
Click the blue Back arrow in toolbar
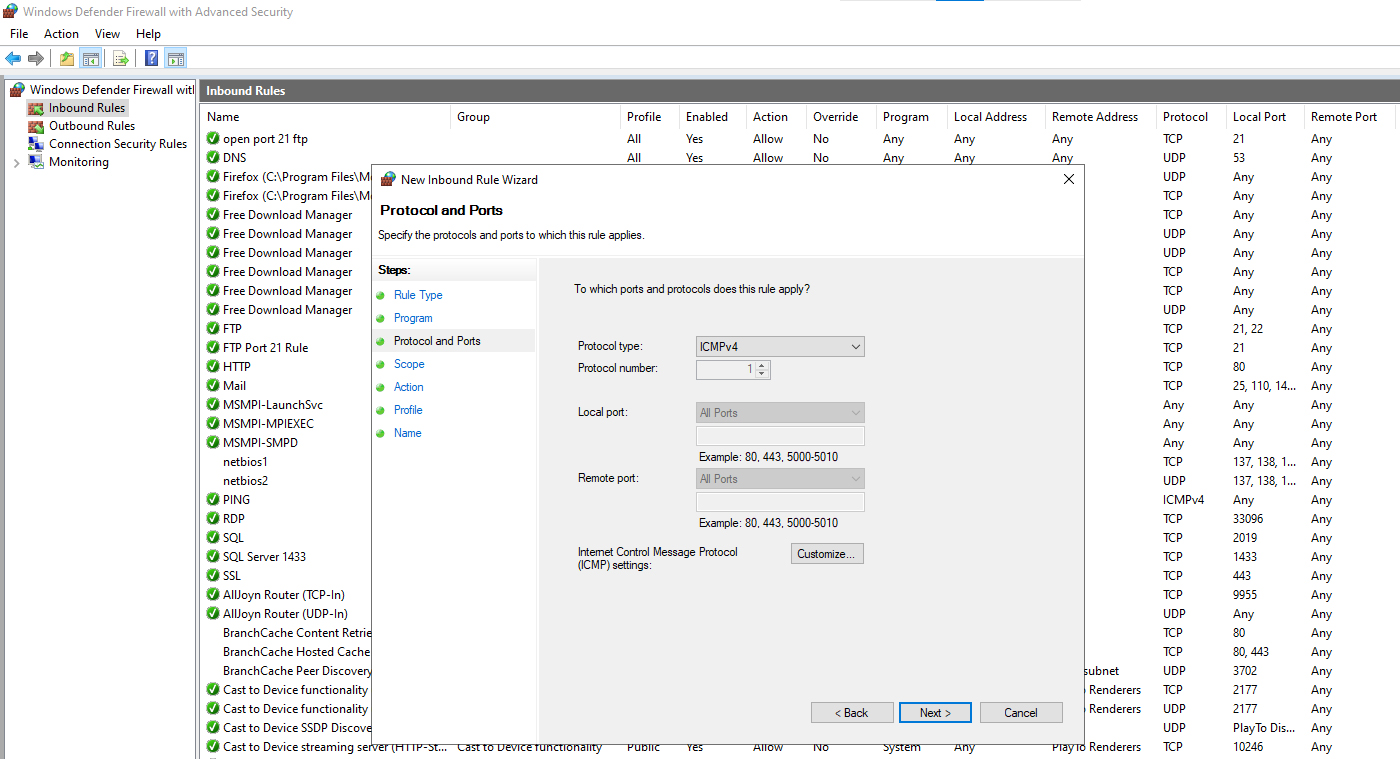click(x=13, y=58)
